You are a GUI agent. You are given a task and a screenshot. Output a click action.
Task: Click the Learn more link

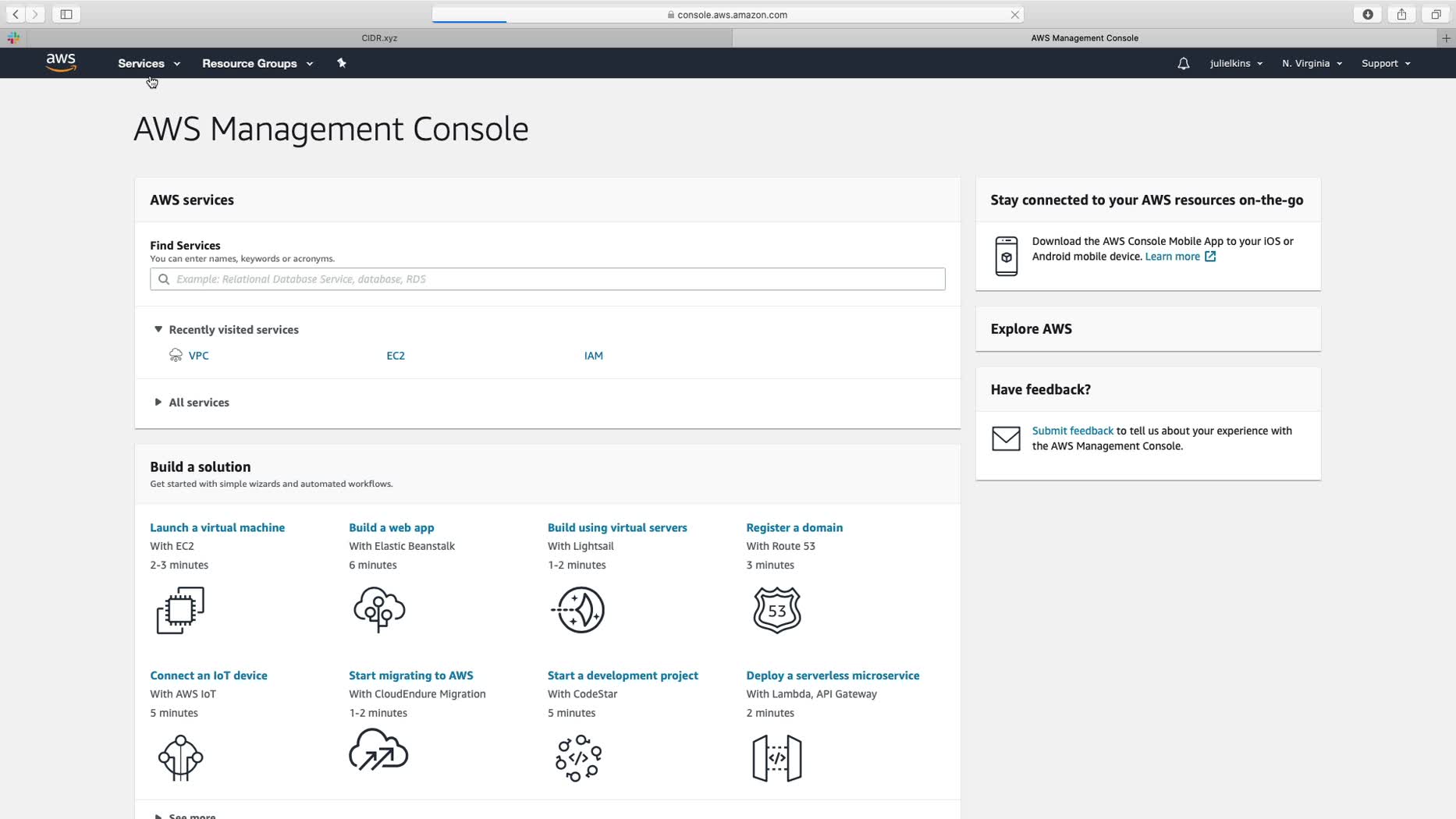[1172, 257]
